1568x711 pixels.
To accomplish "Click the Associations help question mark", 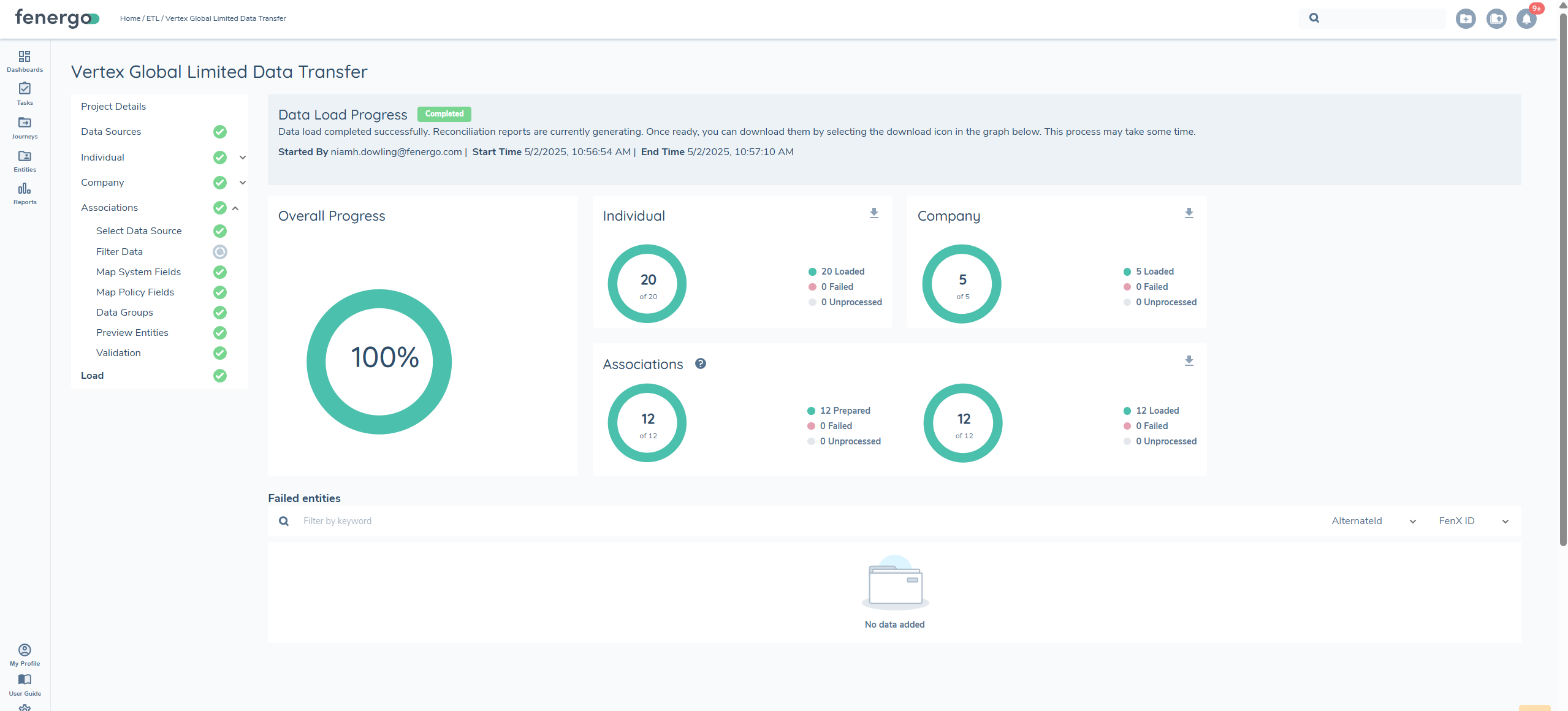I will tap(701, 363).
